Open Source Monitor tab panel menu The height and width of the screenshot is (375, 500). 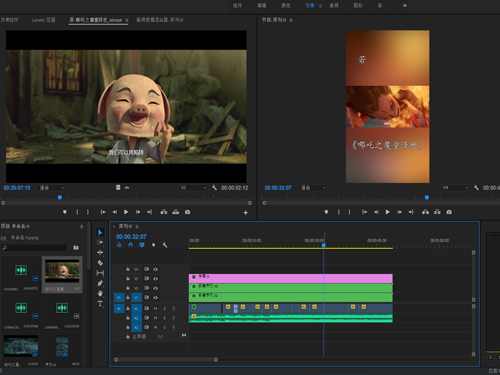click(127, 20)
